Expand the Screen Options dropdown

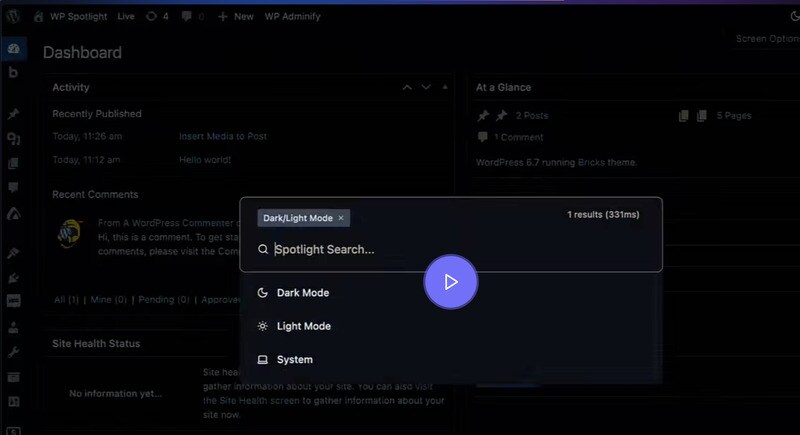click(x=766, y=39)
